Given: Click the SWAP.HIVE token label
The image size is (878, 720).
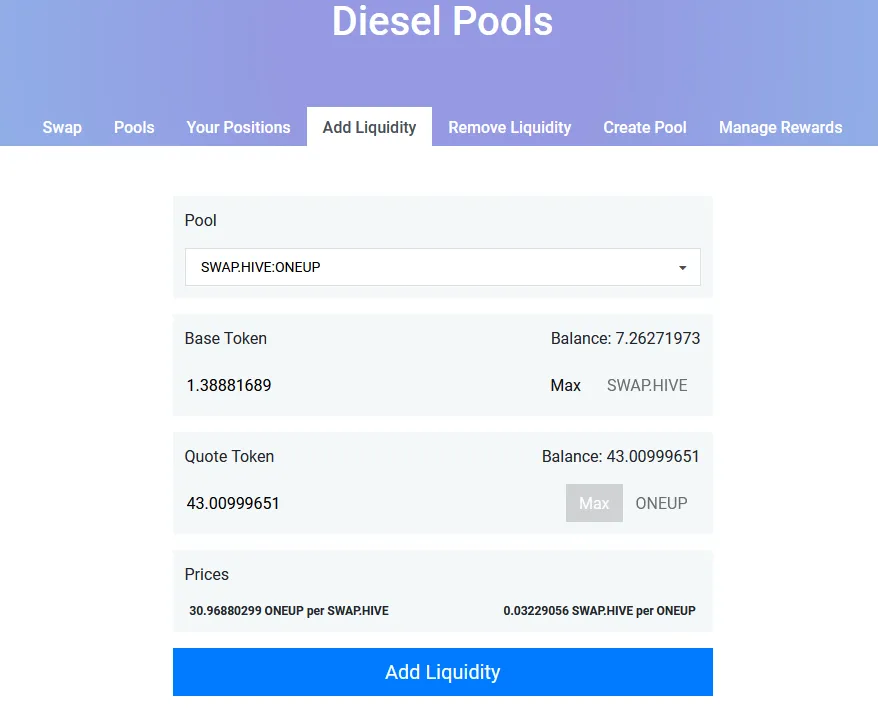Looking at the screenshot, I should click(647, 385).
